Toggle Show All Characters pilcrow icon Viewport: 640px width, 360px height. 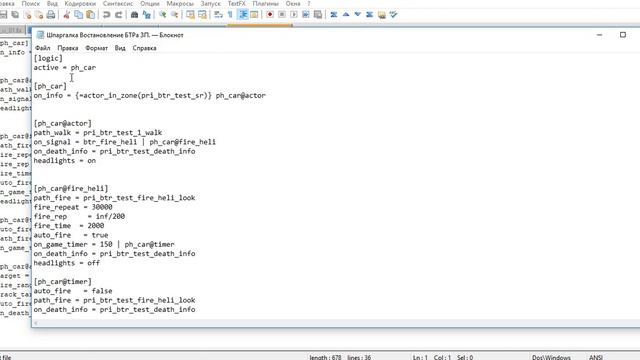230,15
